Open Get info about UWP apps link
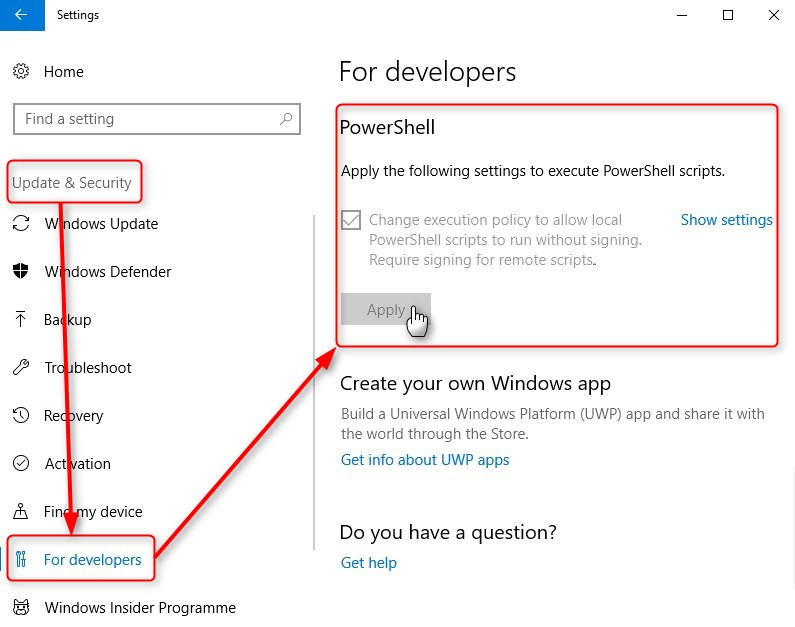The height and width of the screenshot is (627, 795). tap(425, 460)
